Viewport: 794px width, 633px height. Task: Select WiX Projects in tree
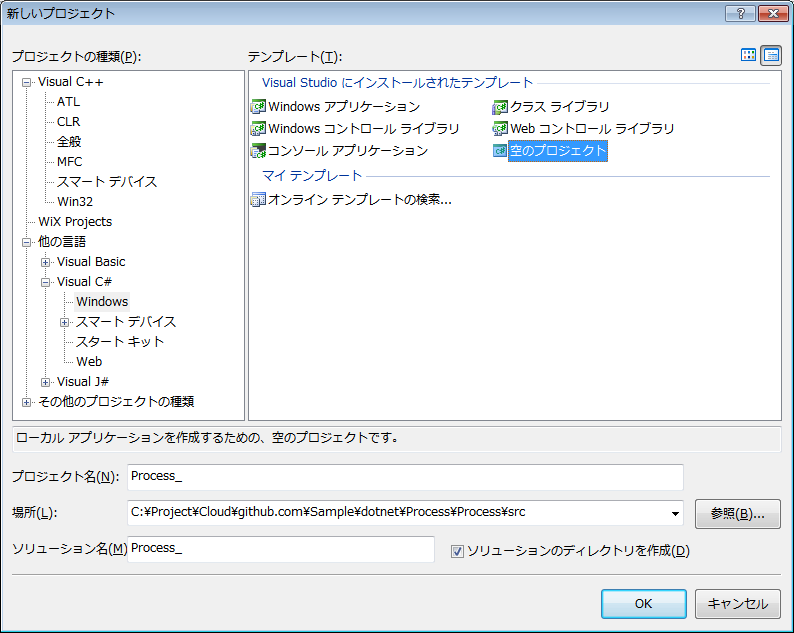pos(75,222)
